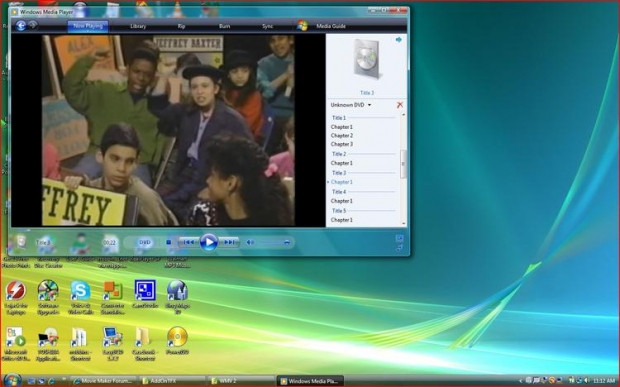
Task: Open the Burn tab
Action: 224,26
